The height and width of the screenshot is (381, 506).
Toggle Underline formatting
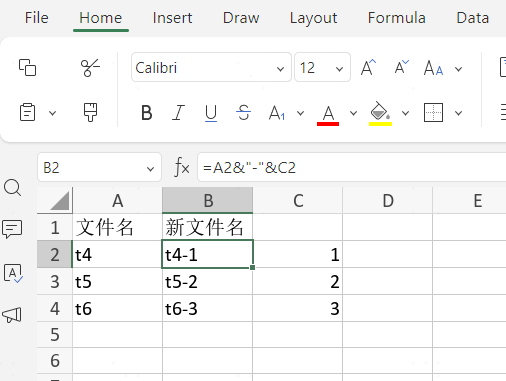(211, 113)
